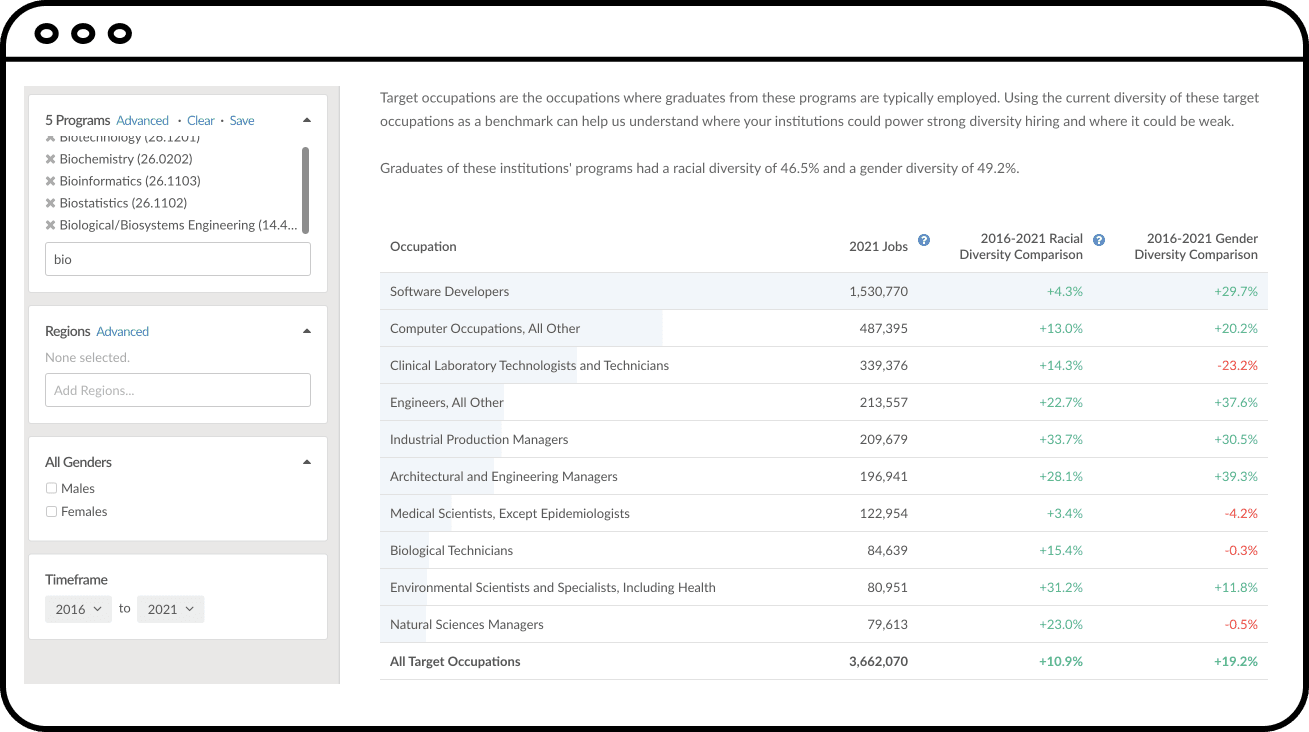This screenshot has height=732, width=1309.
Task: Click the 1,530,770 jobs value
Action: click(x=878, y=291)
